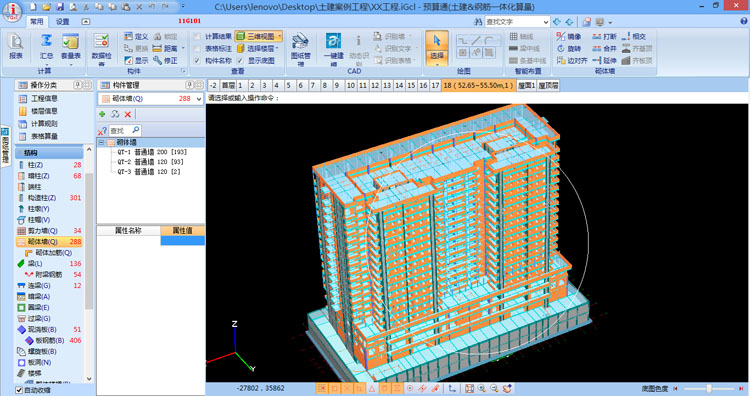The height and width of the screenshot is (396, 750).
Task: Click the 相交 intersect tool
Action: click(x=634, y=36)
